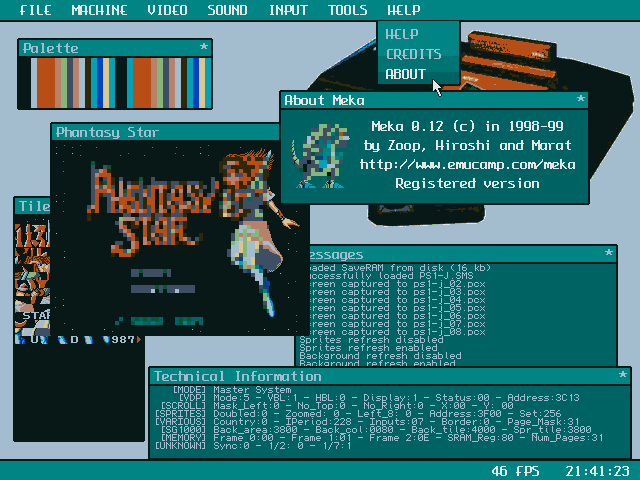640x480 pixels.
Task: Close the Palette window via its asterisk
Action: (x=204, y=47)
